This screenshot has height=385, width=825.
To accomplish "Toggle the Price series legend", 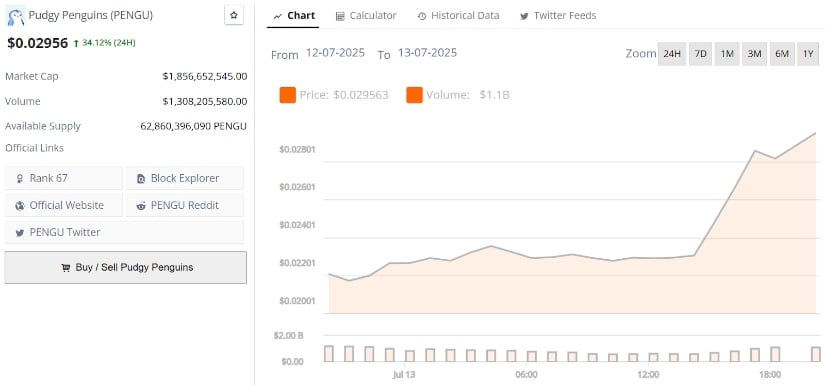I will (x=334, y=95).
